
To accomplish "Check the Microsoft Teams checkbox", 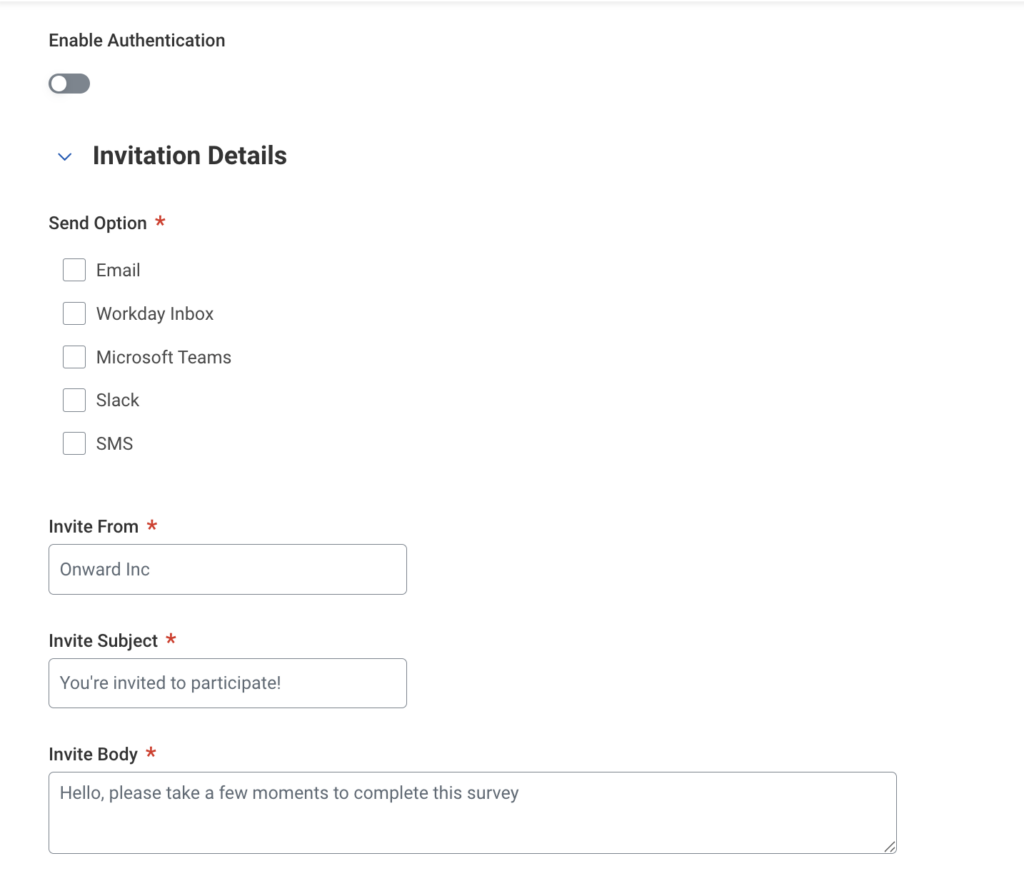I will (74, 357).
